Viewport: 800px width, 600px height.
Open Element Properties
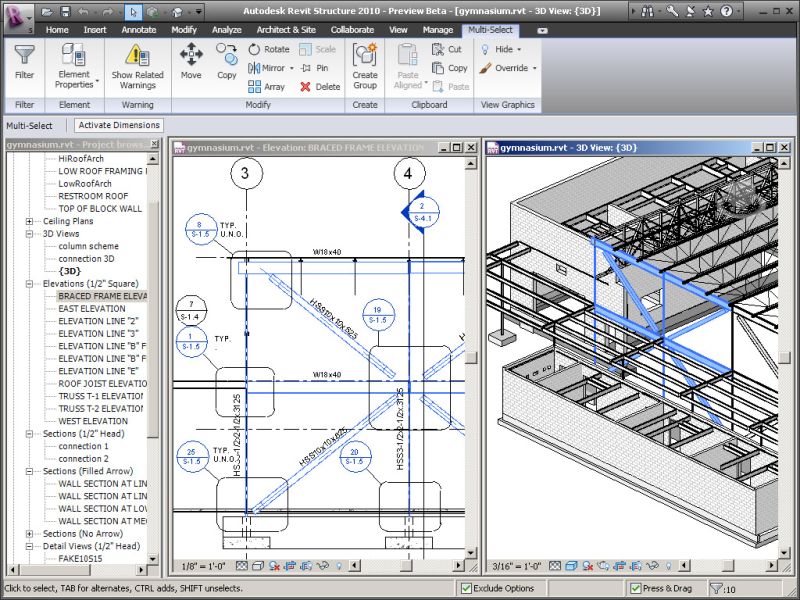[74, 66]
